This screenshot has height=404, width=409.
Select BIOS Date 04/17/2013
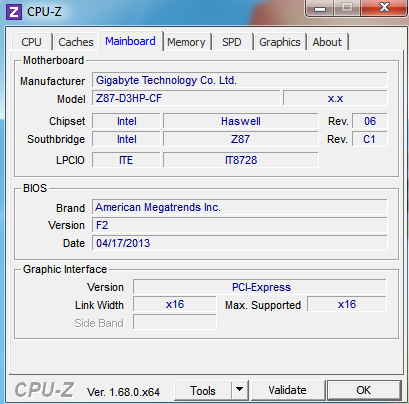tap(240, 243)
